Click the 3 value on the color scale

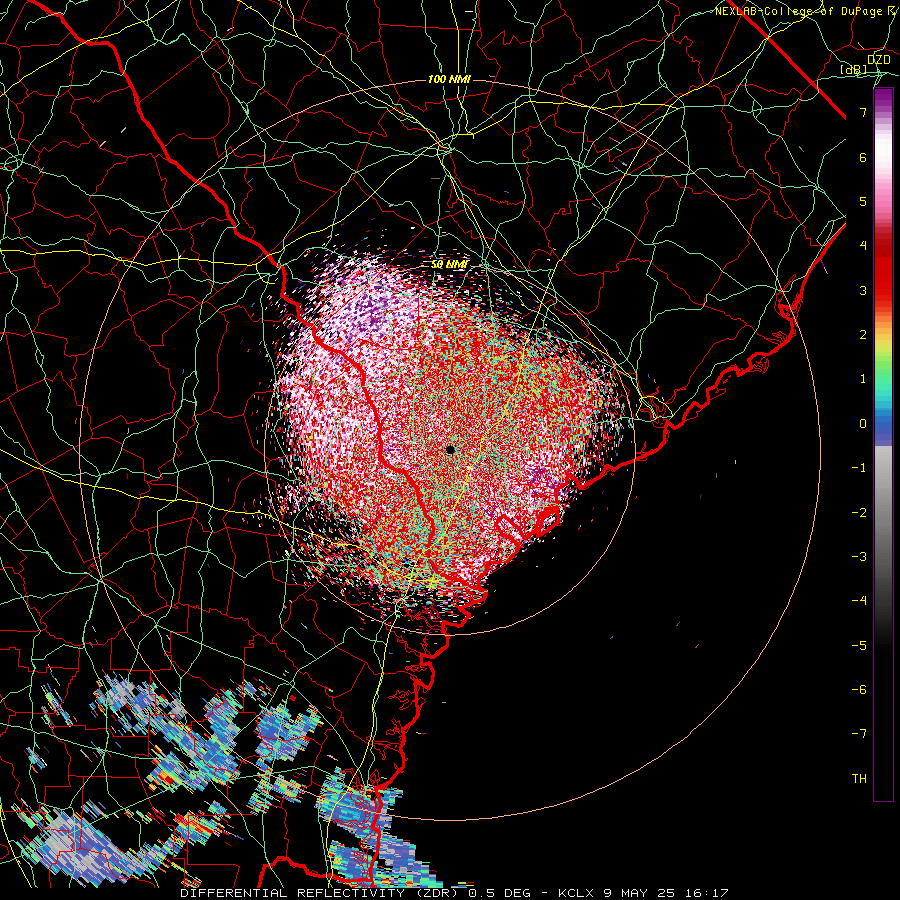(863, 290)
